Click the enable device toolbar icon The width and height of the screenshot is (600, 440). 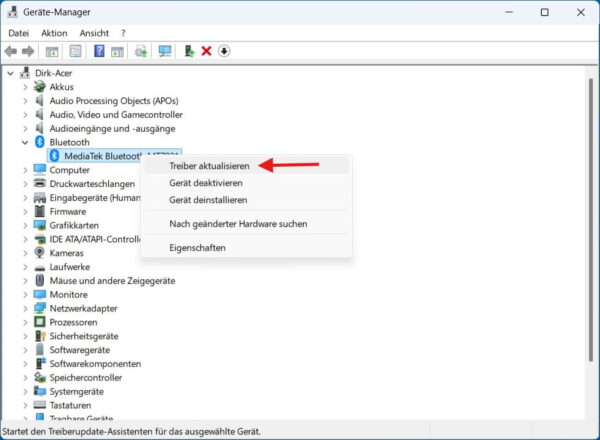pyautogui.click(x=189, y=51)
